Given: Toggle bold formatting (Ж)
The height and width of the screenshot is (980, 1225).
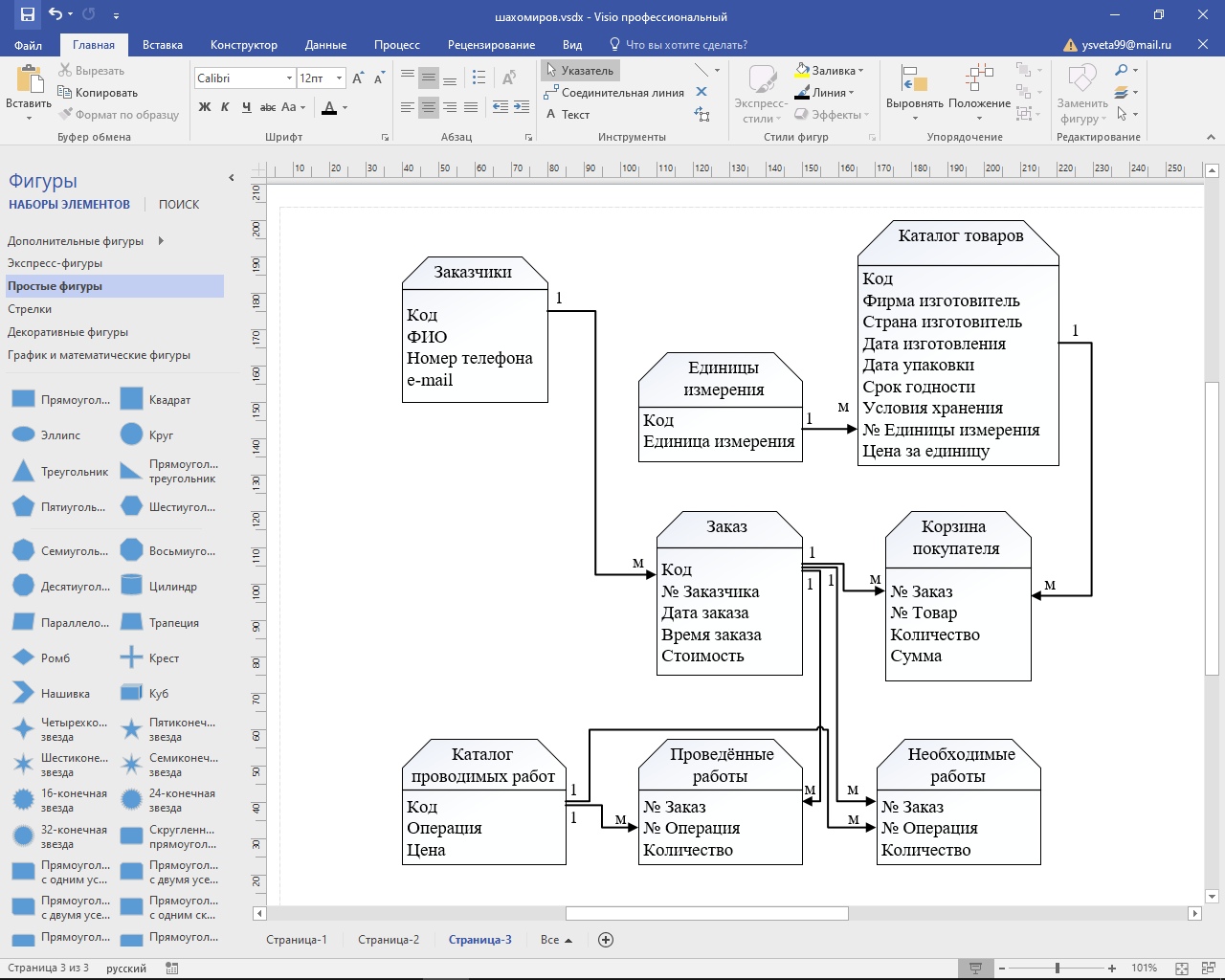Looking at the screenshot, I should (204, 107).
